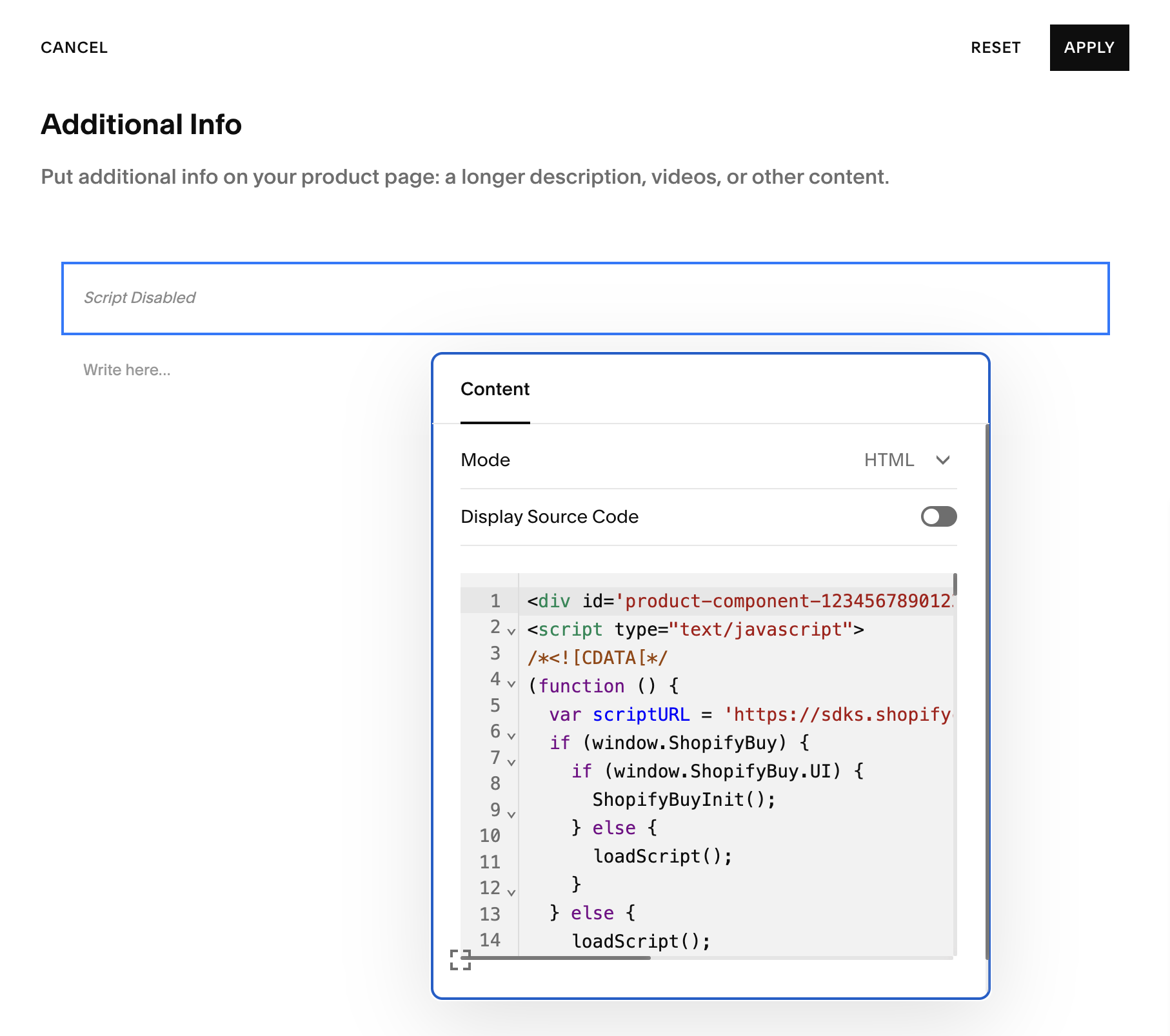Click the script type text/javascript line

695,629
